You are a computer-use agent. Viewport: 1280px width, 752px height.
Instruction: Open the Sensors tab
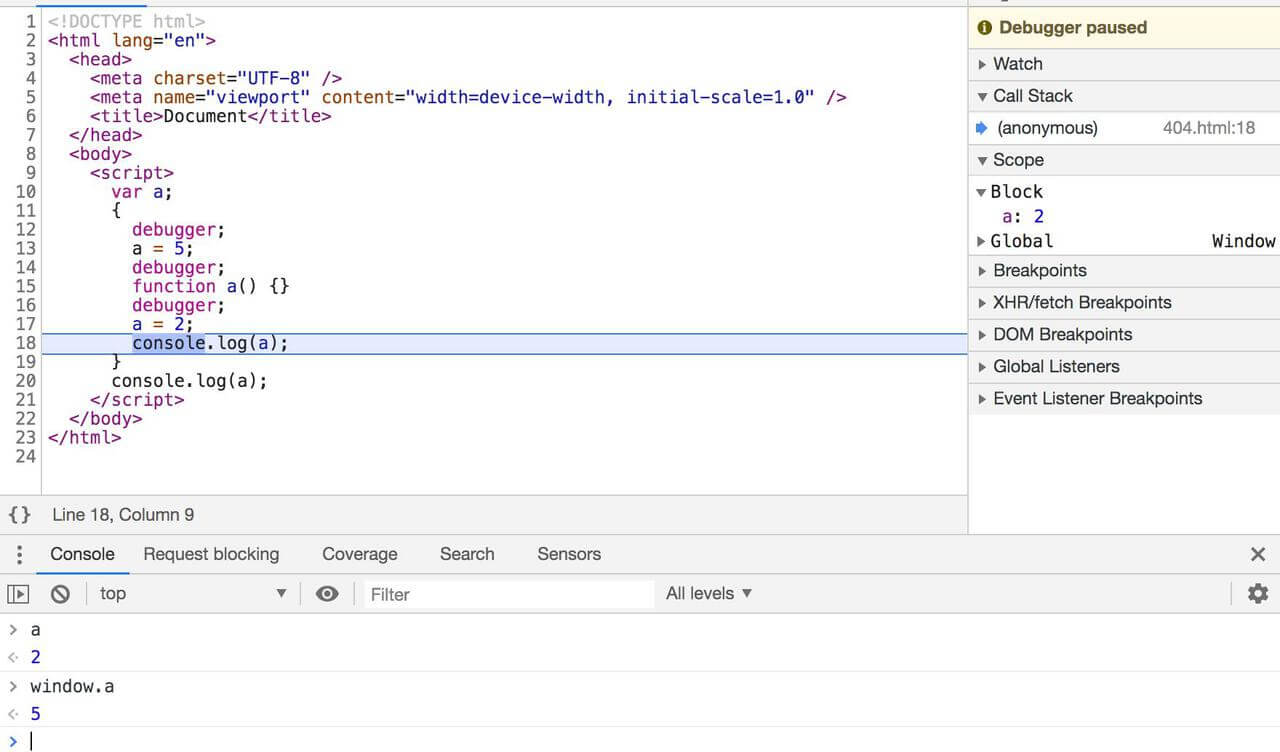tap(568, 554)
